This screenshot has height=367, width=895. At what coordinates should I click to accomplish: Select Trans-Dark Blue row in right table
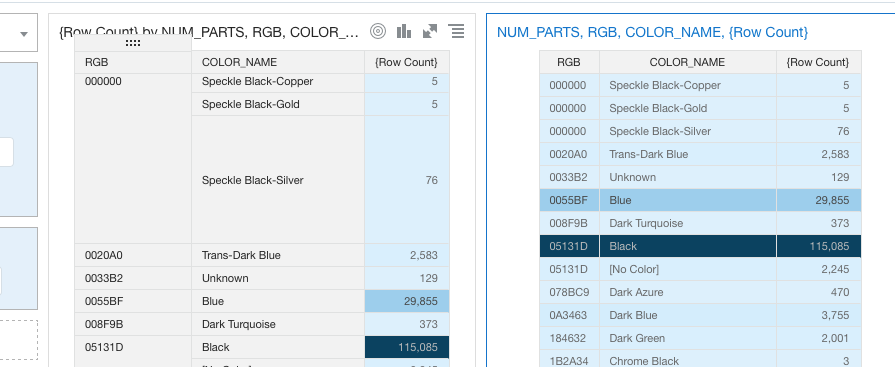(x=700, y=154)
